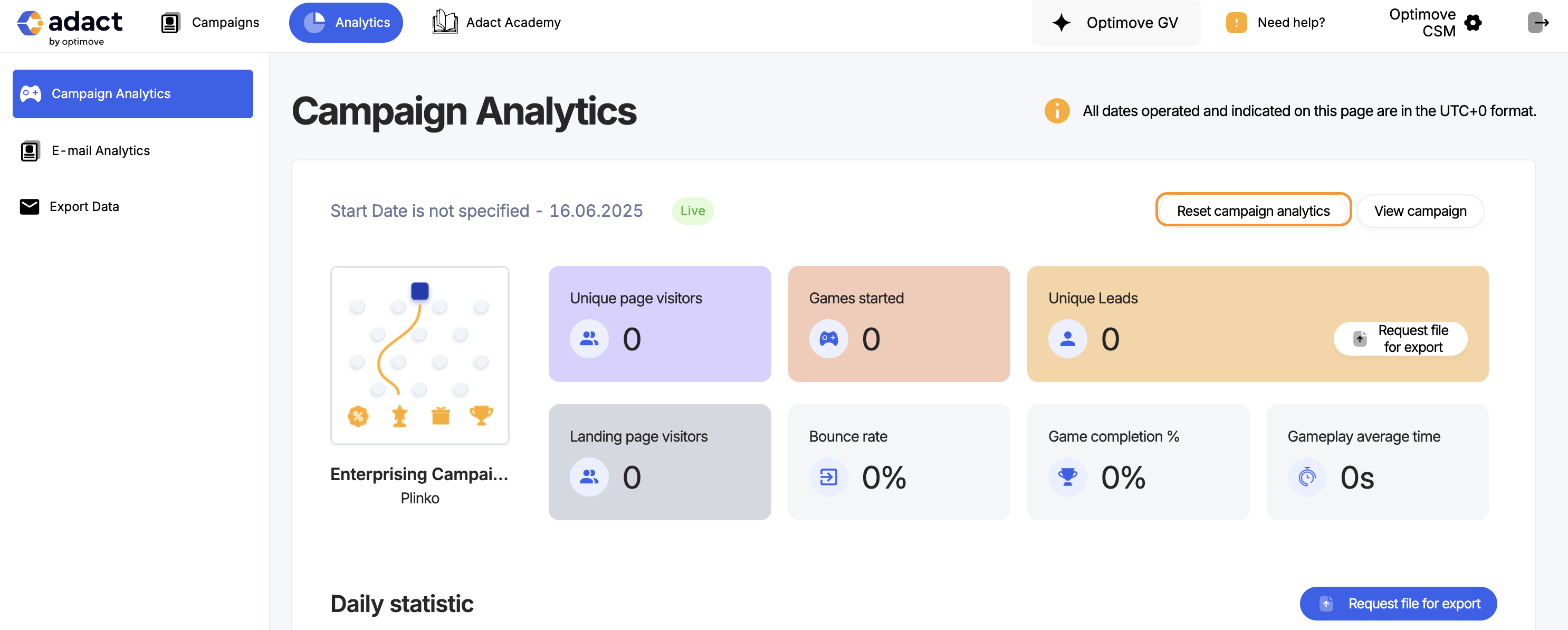Click the Bounce rate exit icon

click(828, 476)
